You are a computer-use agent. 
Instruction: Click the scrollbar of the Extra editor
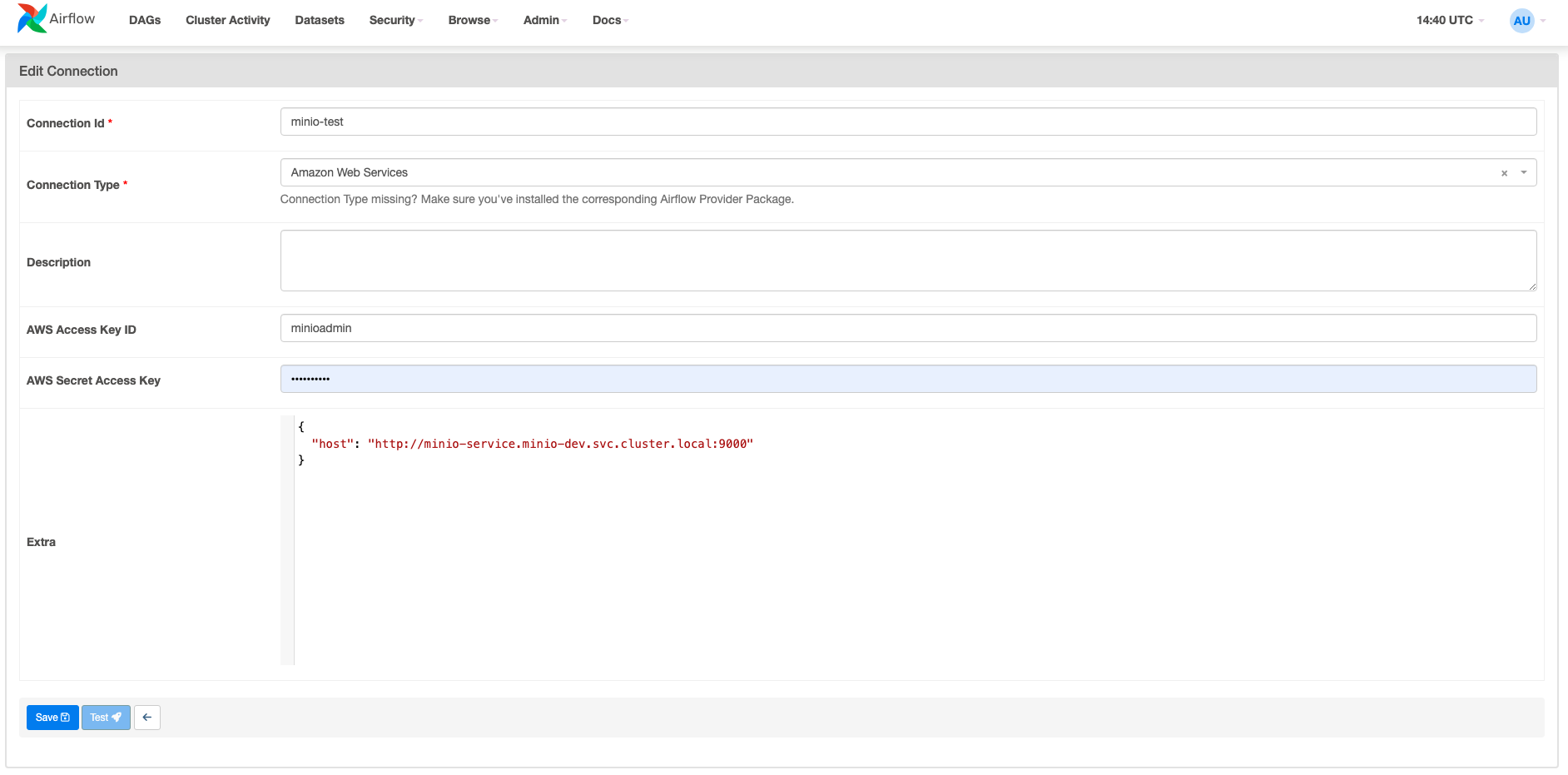(287, 541)
